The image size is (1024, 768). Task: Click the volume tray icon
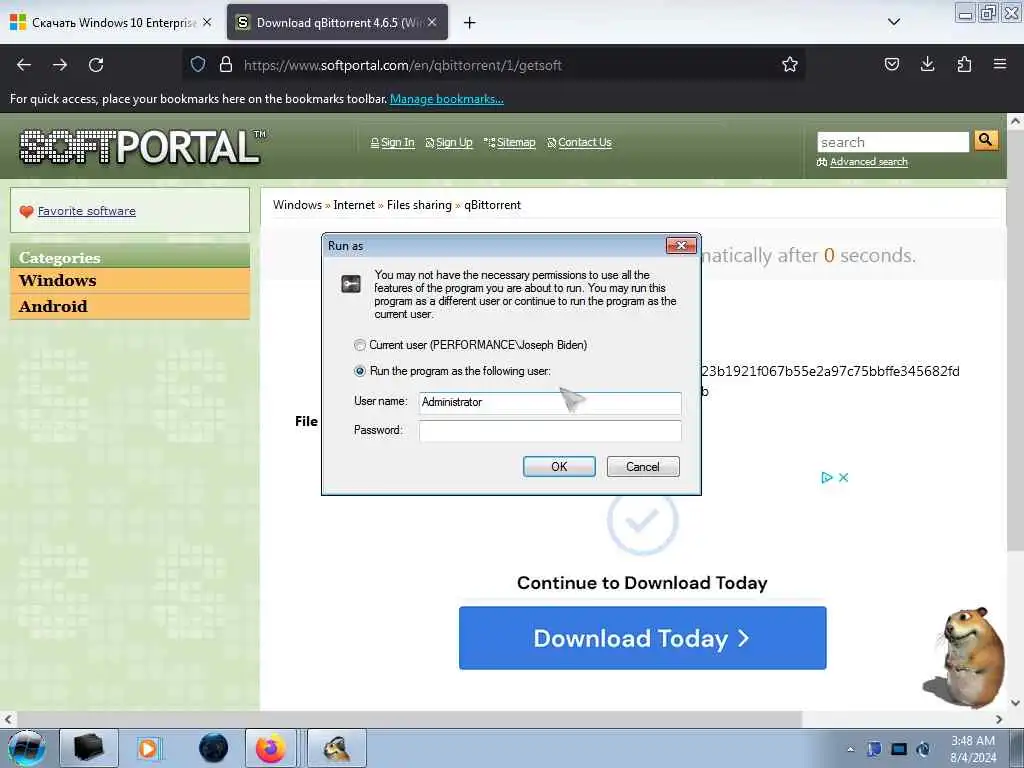[923, 749]
